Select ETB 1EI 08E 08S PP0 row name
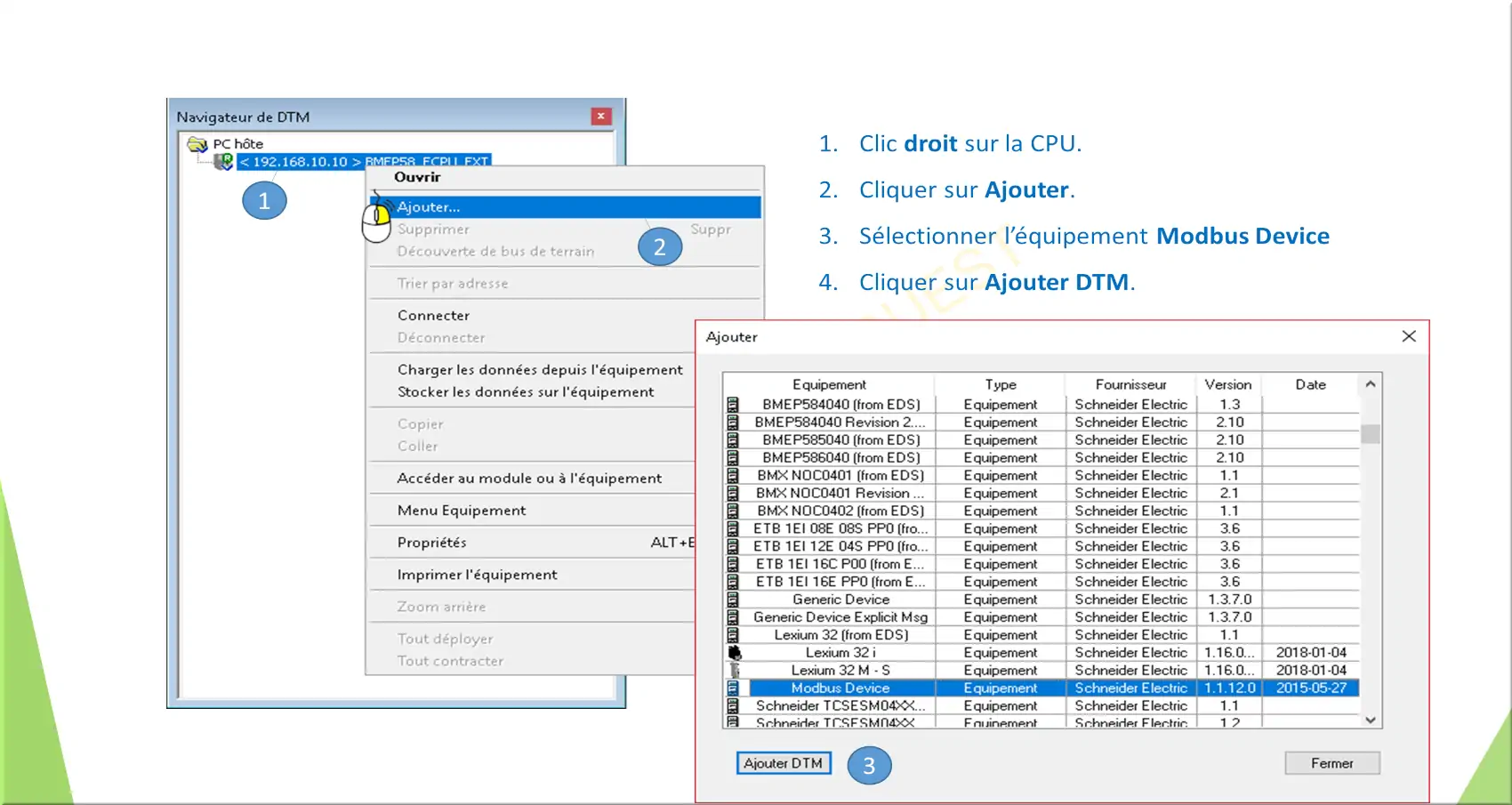 840,528
